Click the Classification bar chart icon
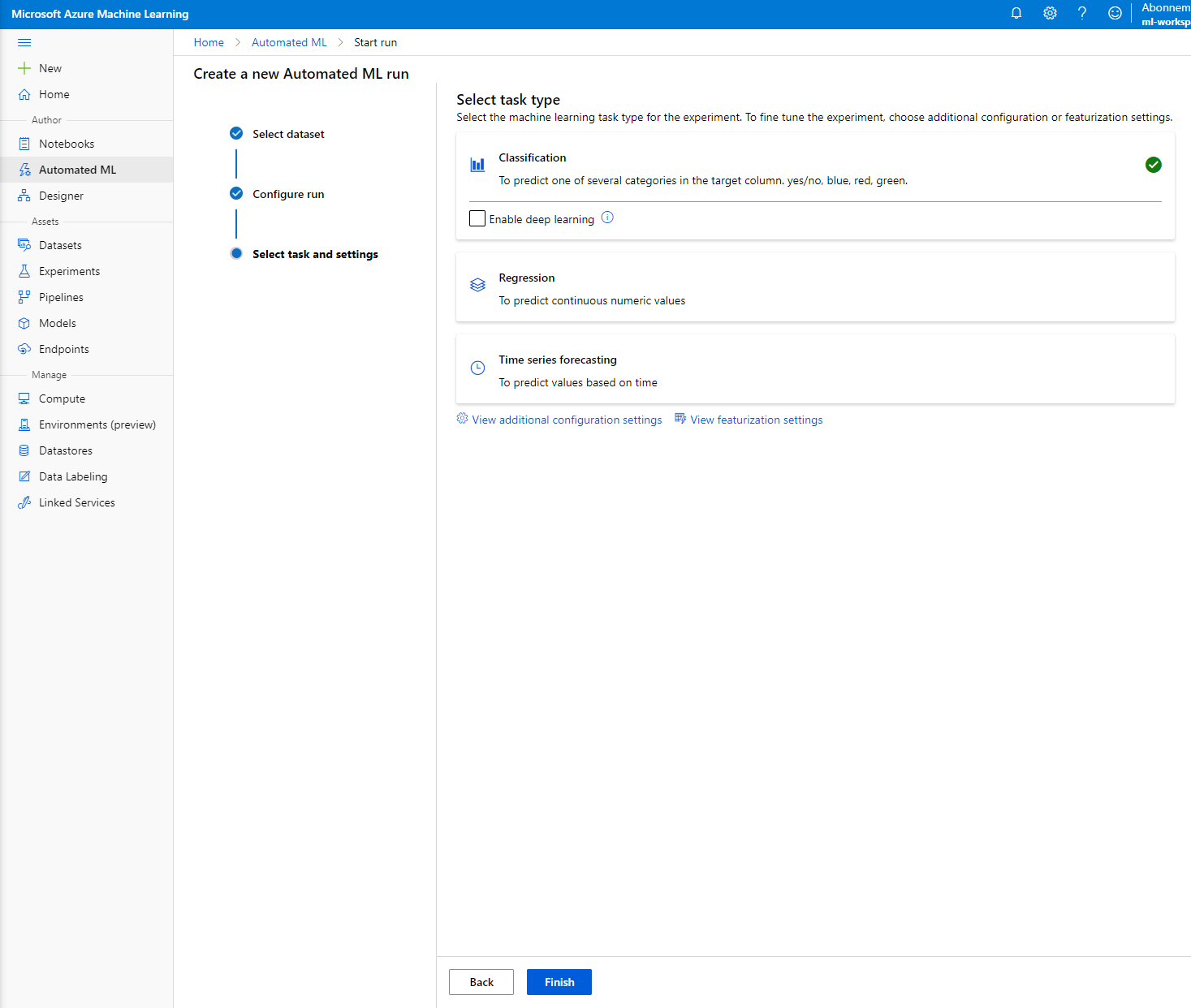 coord(477,165)
